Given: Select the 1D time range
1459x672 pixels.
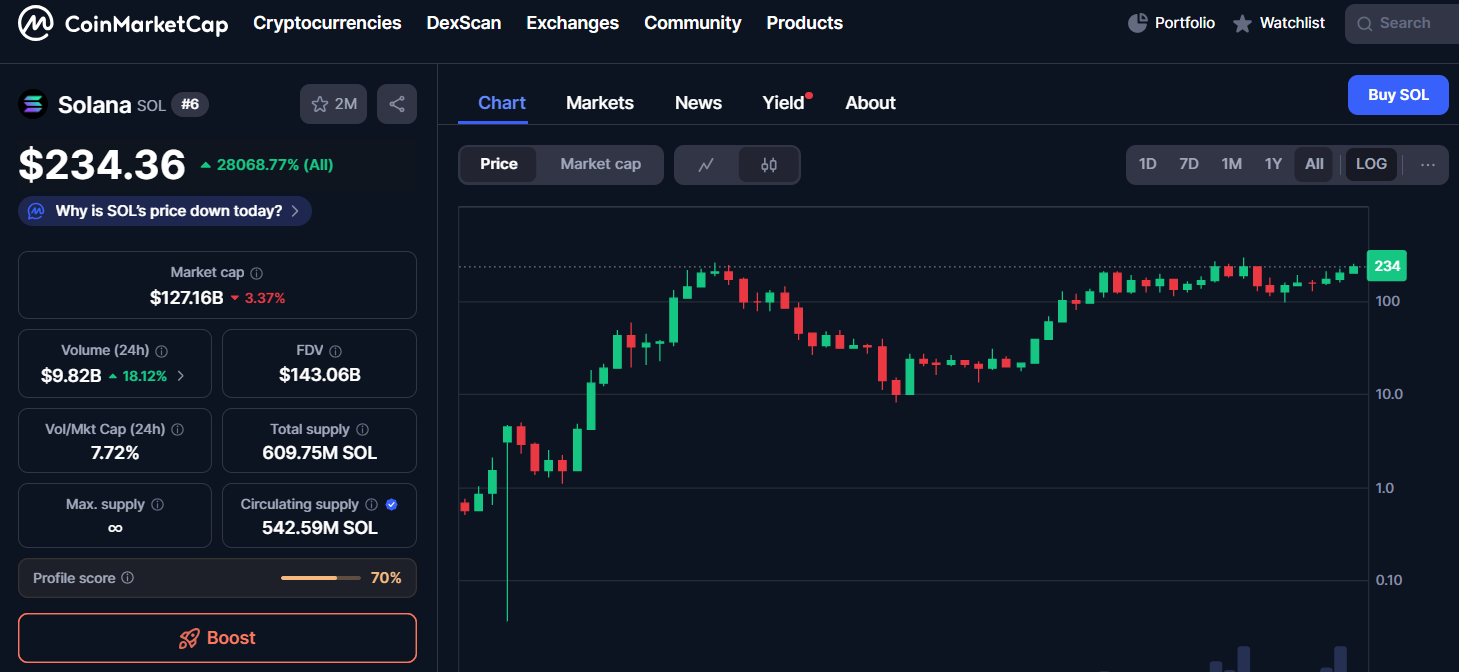Looking at the screenshot, I should point(1148,165).
